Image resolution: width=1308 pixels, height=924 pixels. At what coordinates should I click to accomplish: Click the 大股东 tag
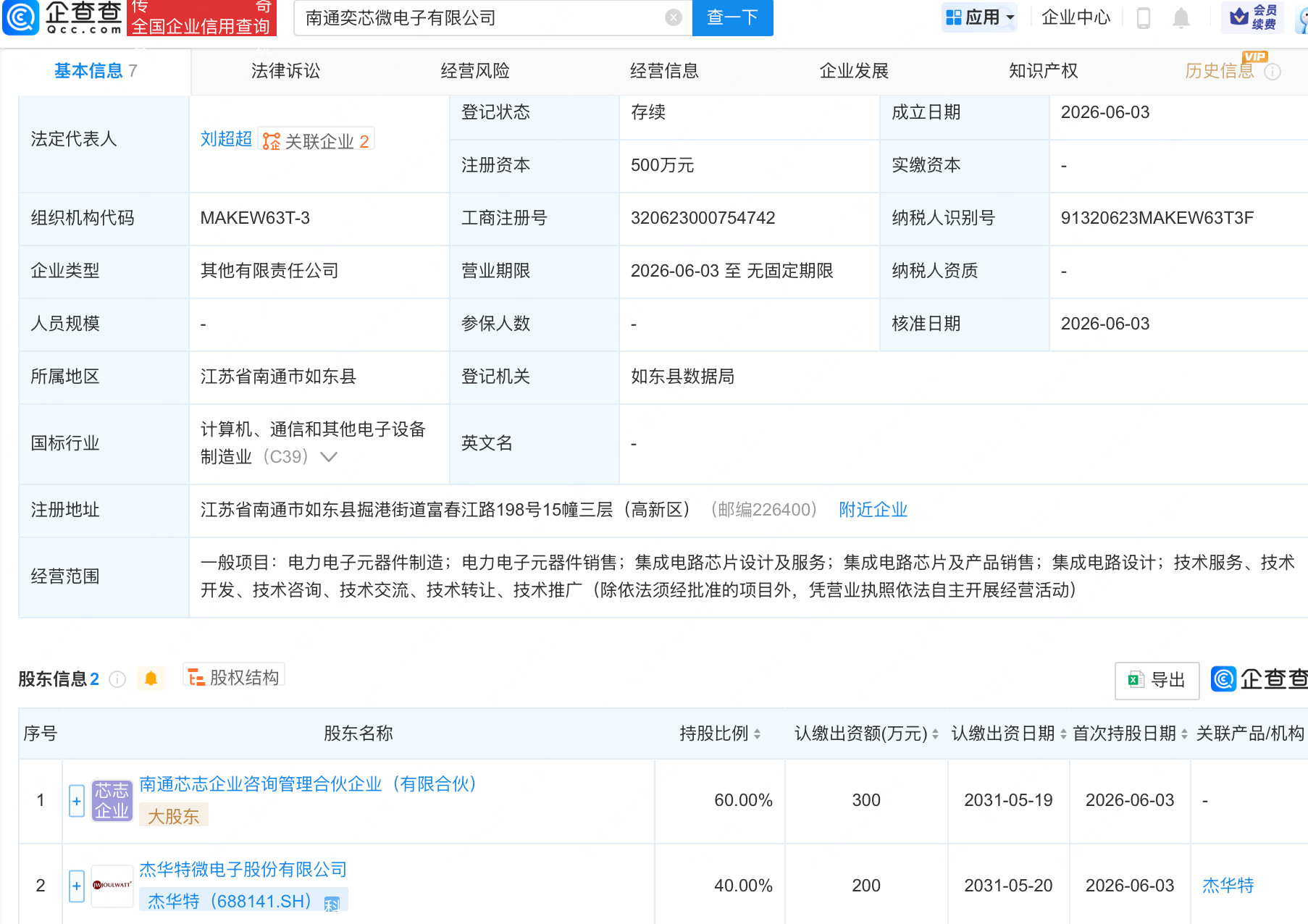(x=173, y=816)
